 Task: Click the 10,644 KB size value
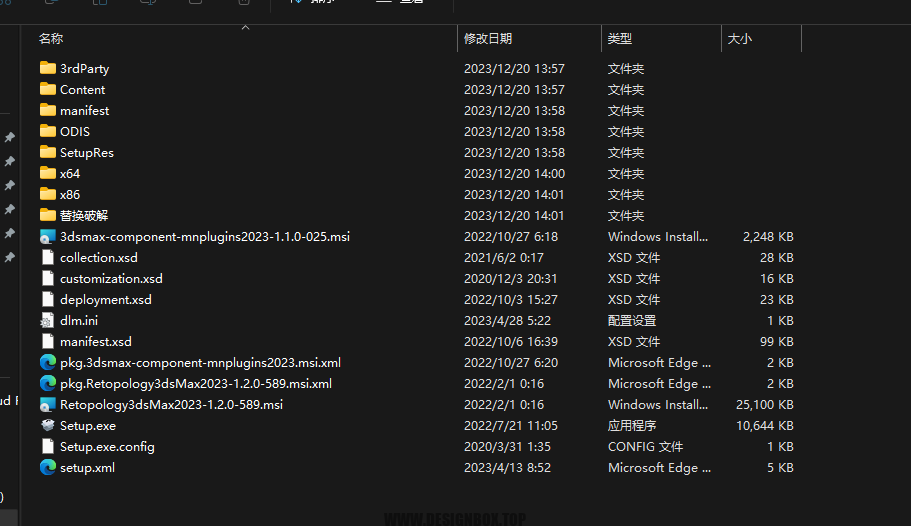(x=765, y=425)
